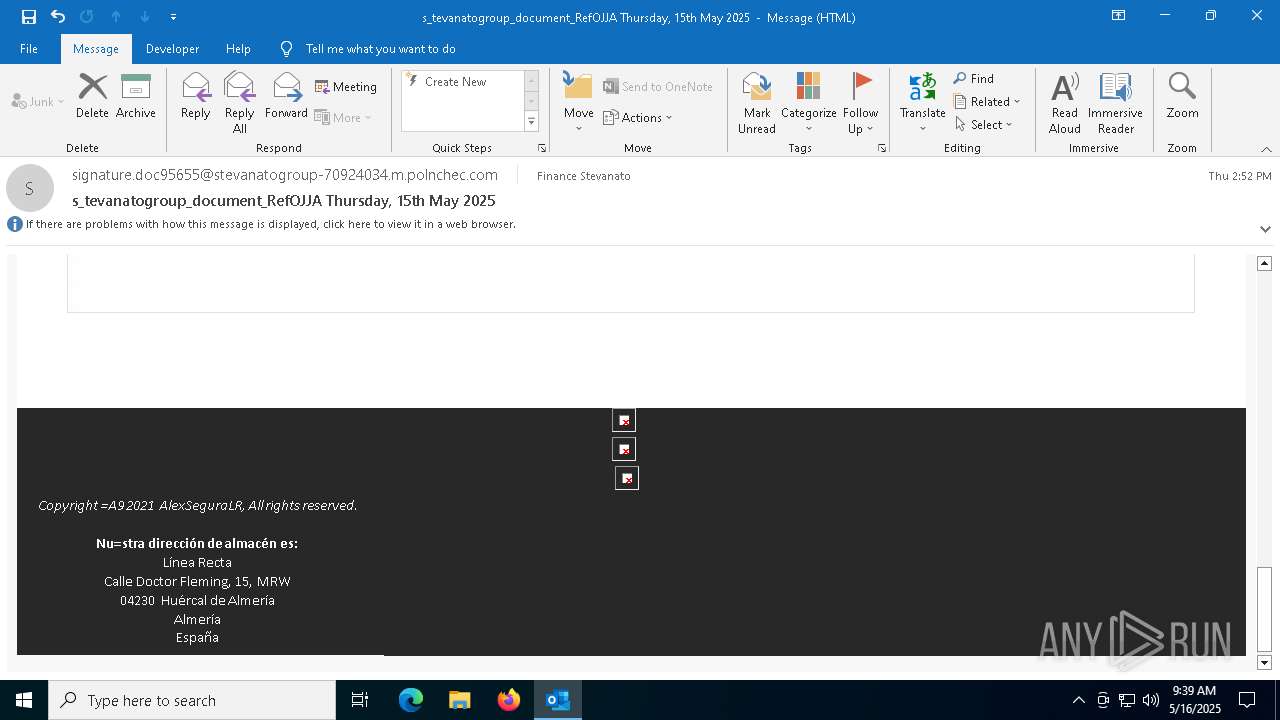Click the sender email address
1280x720 pixels.
click(285, 175)
